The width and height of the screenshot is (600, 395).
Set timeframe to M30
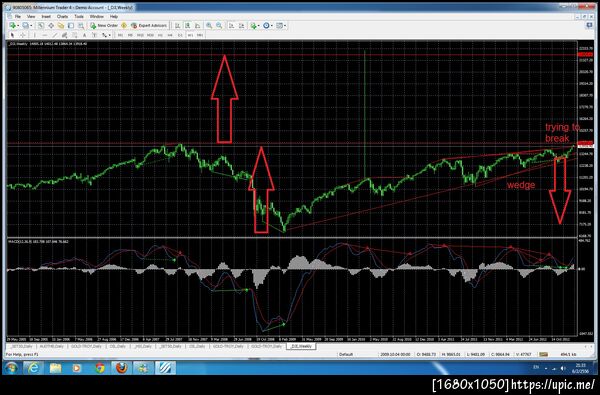tap(150, 35)
